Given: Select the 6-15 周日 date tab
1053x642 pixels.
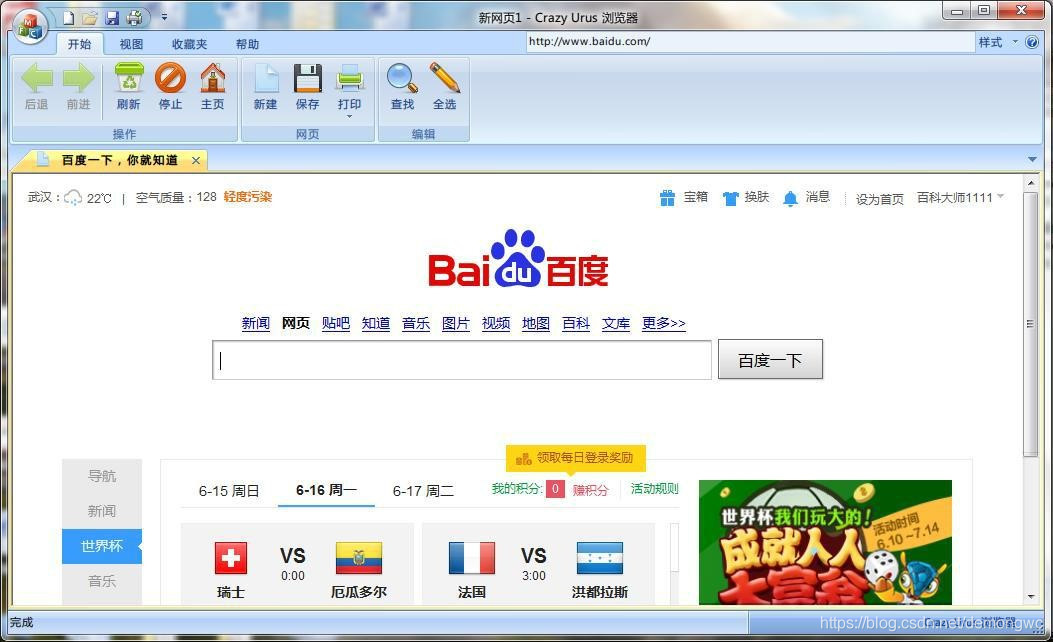Looking at the screenshot, I should 229,491.
